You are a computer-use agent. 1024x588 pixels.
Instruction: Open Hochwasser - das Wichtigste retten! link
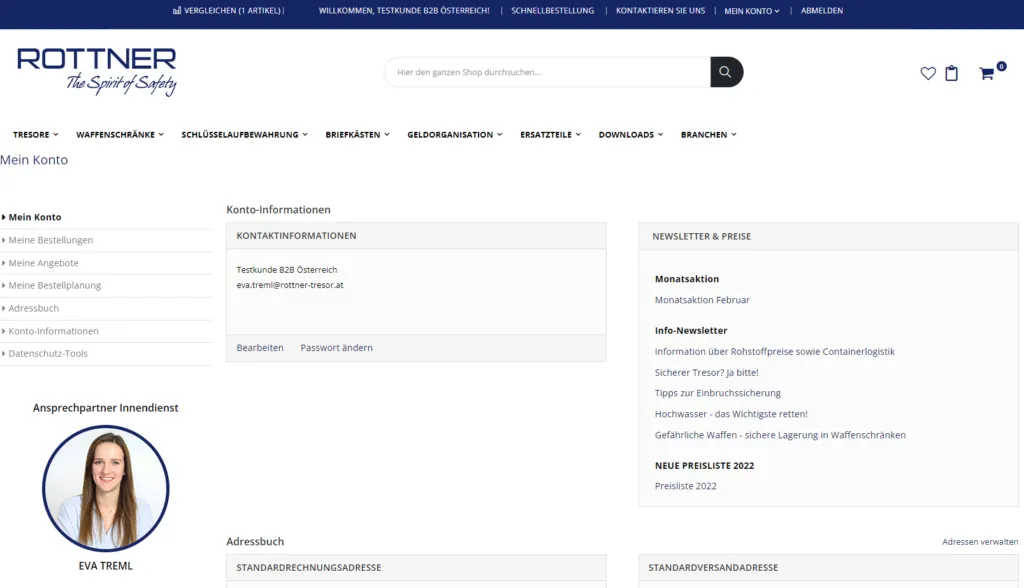[731, 414]
